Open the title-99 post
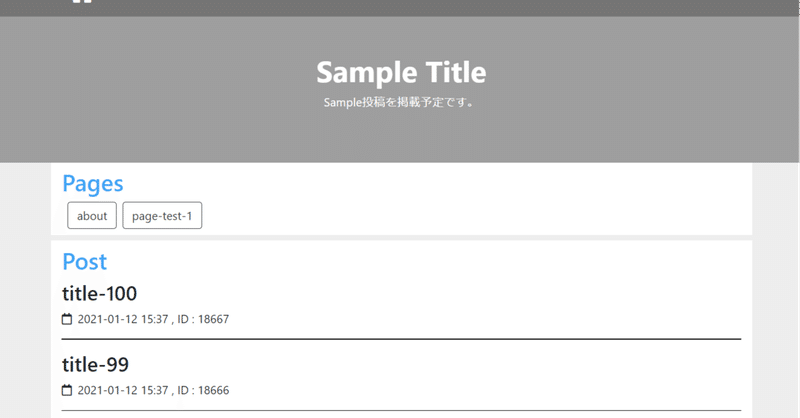The image size is (800, 418). [x=95, y=364]
